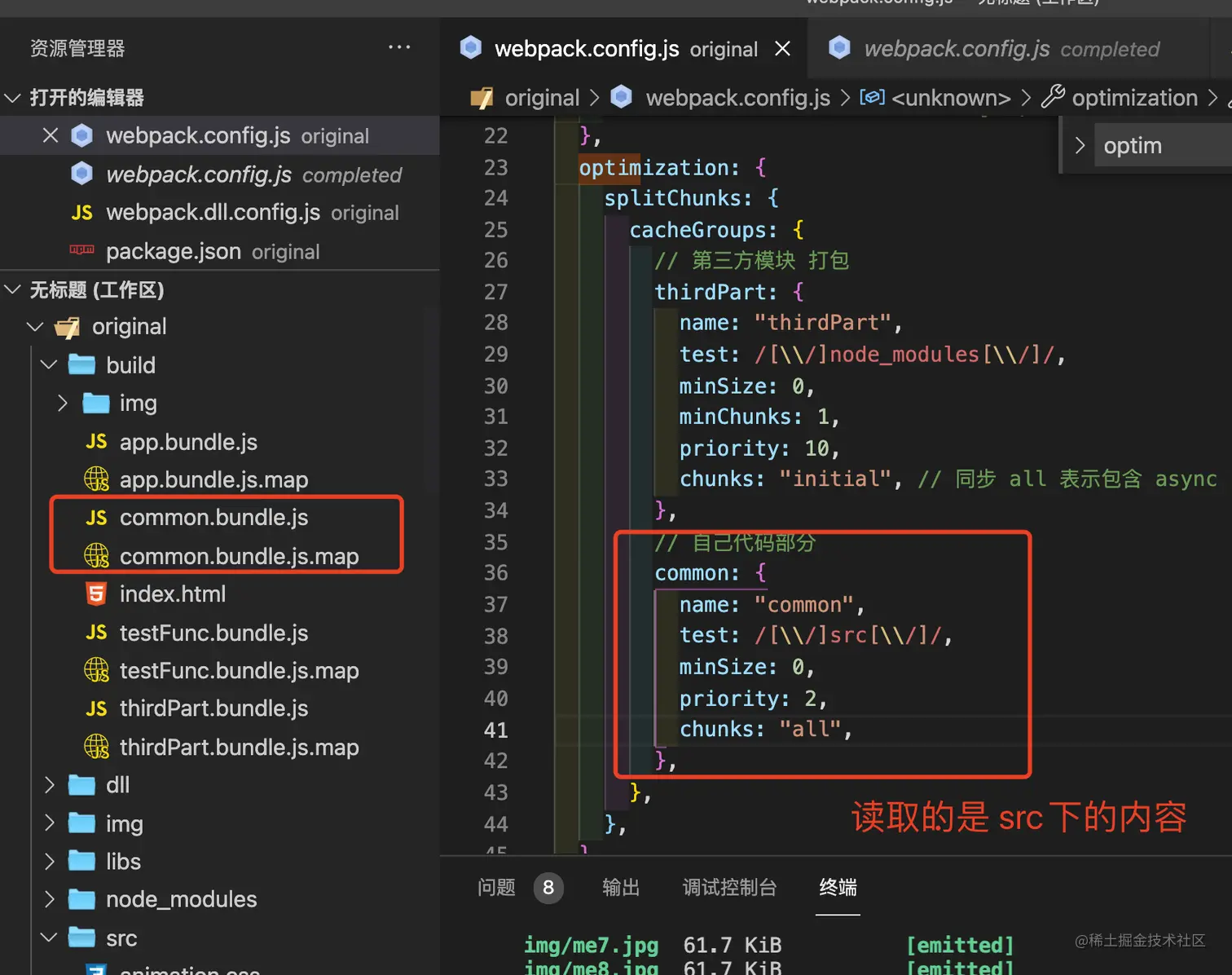Viewport: 1232px width, 975px height.
Task: Click the name: "thirdPart" code line
Action: tap(791, 323)
